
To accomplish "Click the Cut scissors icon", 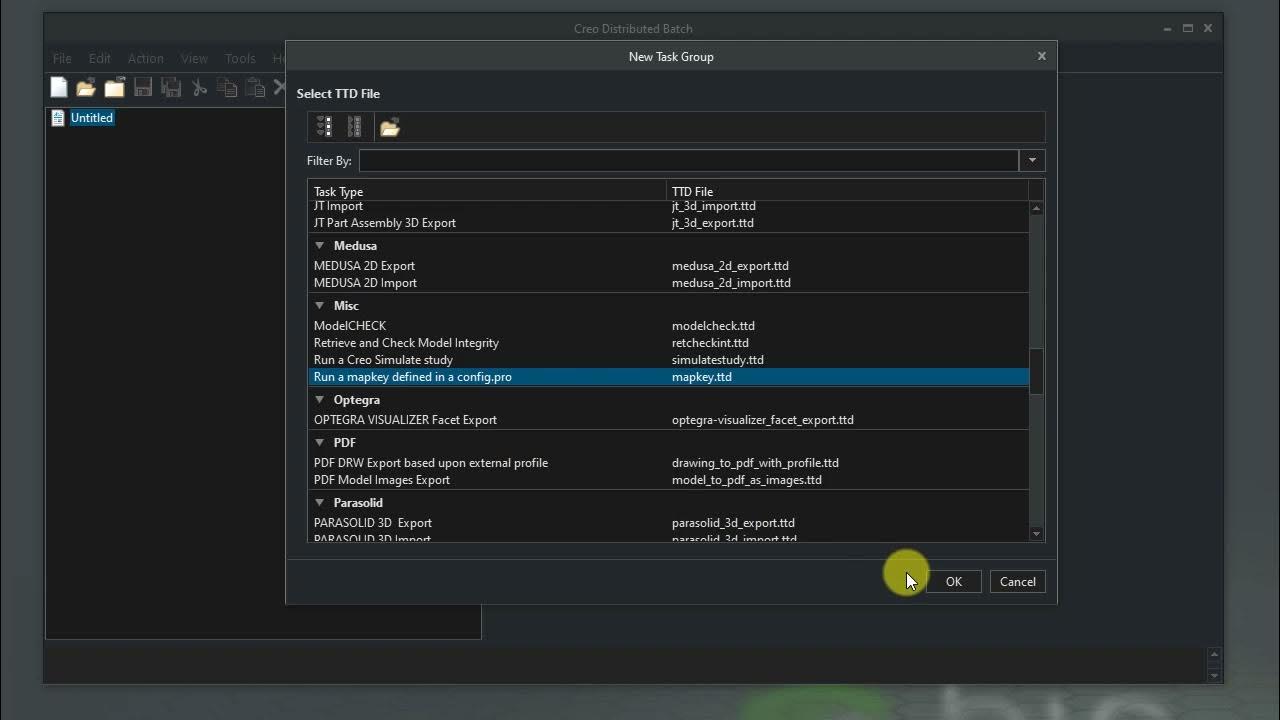I will click(199, 88).
